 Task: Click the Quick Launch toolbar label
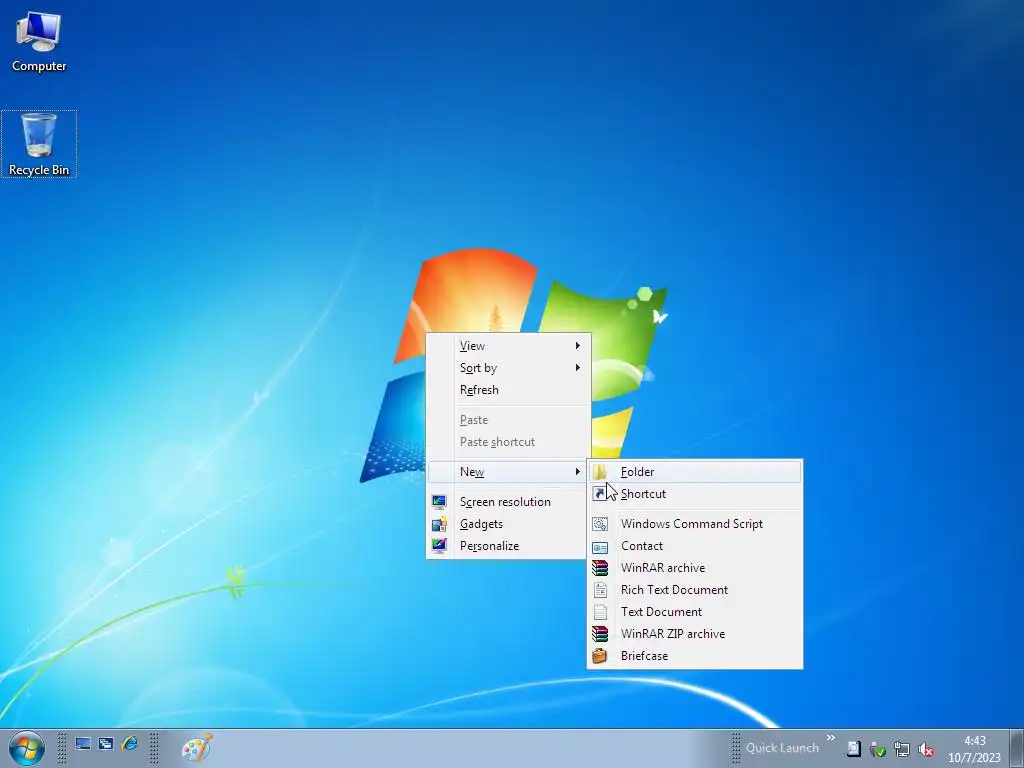coord(782,748)
